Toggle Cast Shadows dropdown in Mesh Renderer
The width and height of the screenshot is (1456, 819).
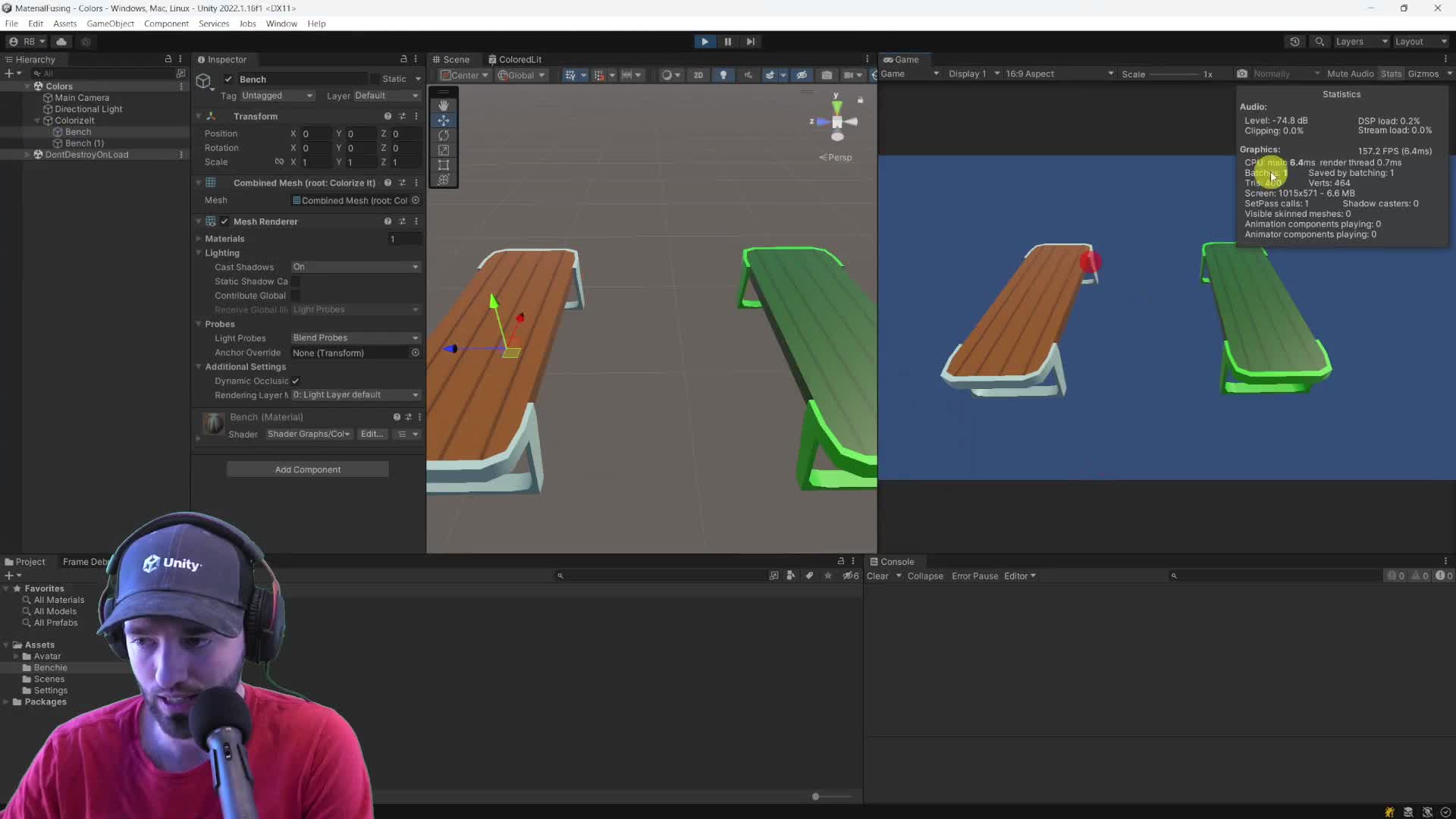coord(355,267)
